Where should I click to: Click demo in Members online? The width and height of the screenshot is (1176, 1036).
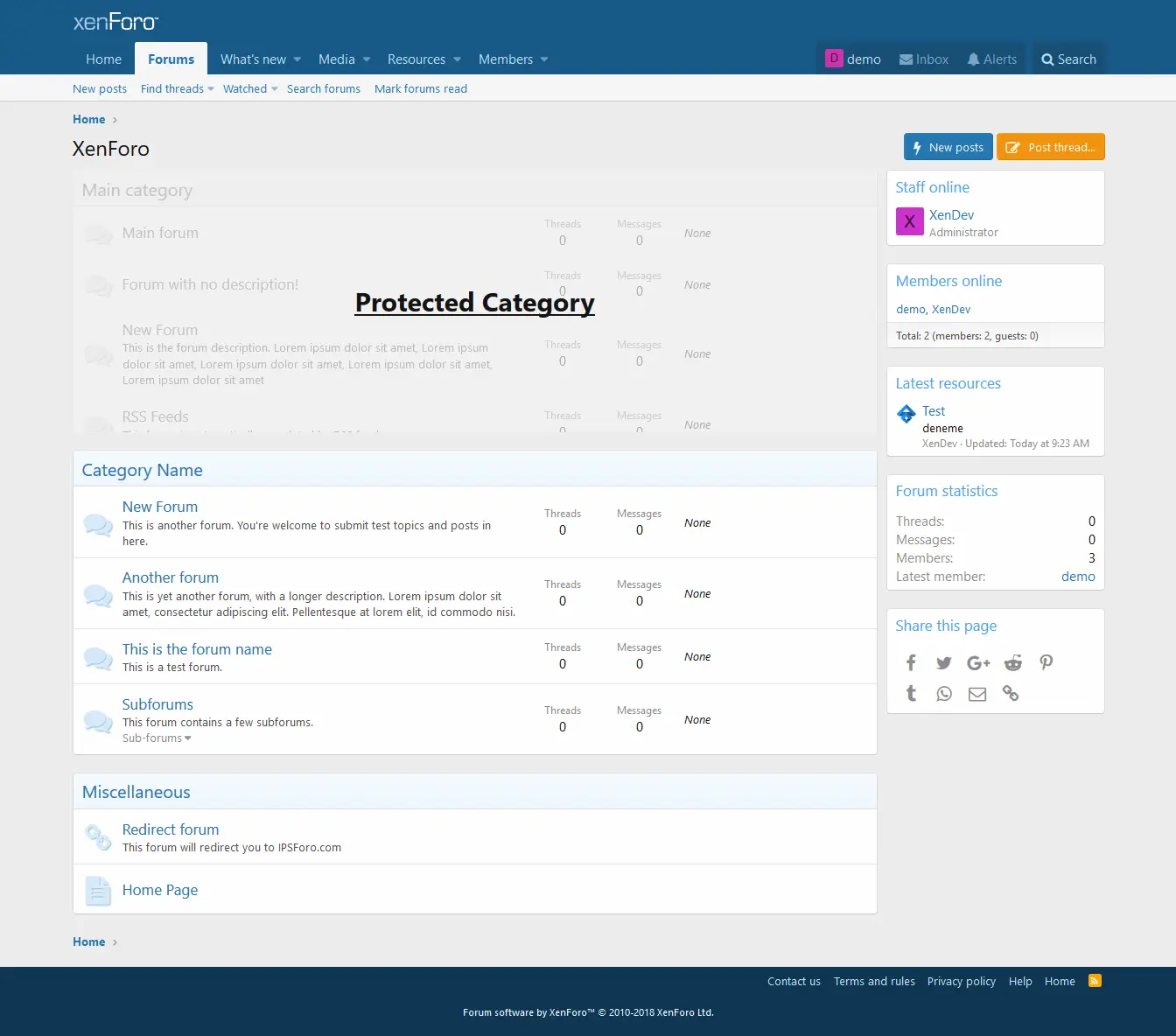tap(911, 310)
